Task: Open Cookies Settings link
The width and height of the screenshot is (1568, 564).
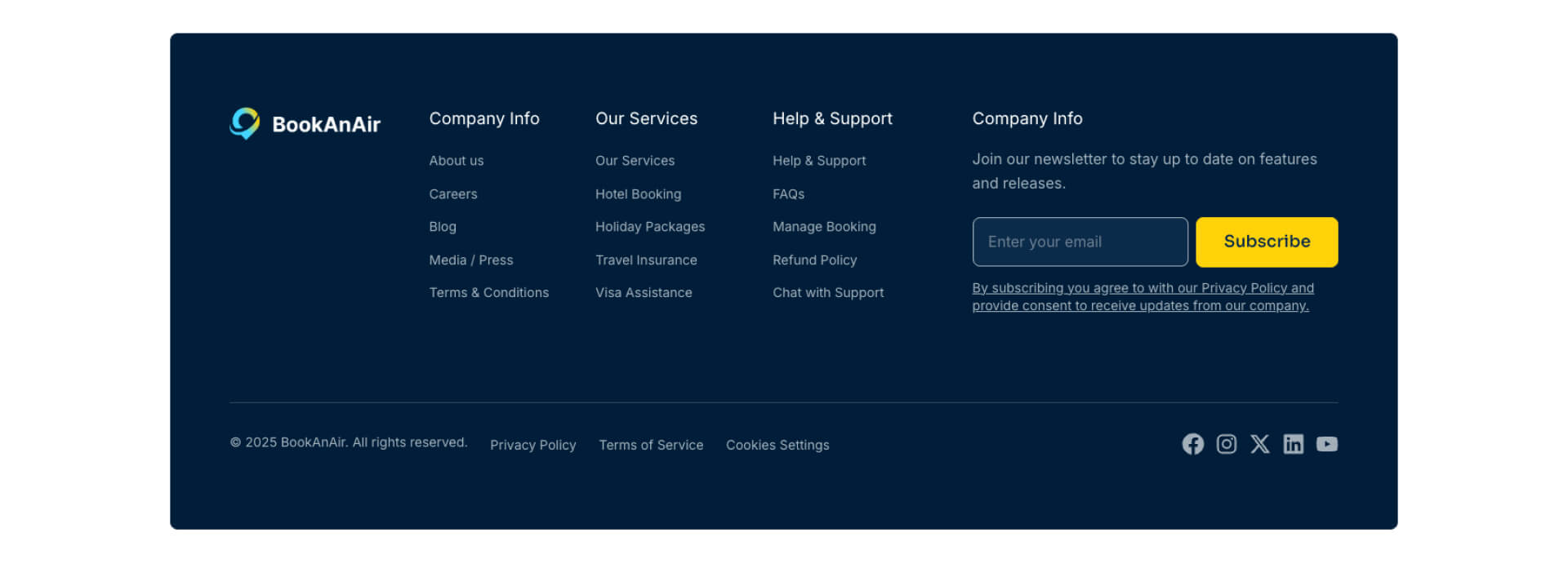Action: [x=777, y=446]
